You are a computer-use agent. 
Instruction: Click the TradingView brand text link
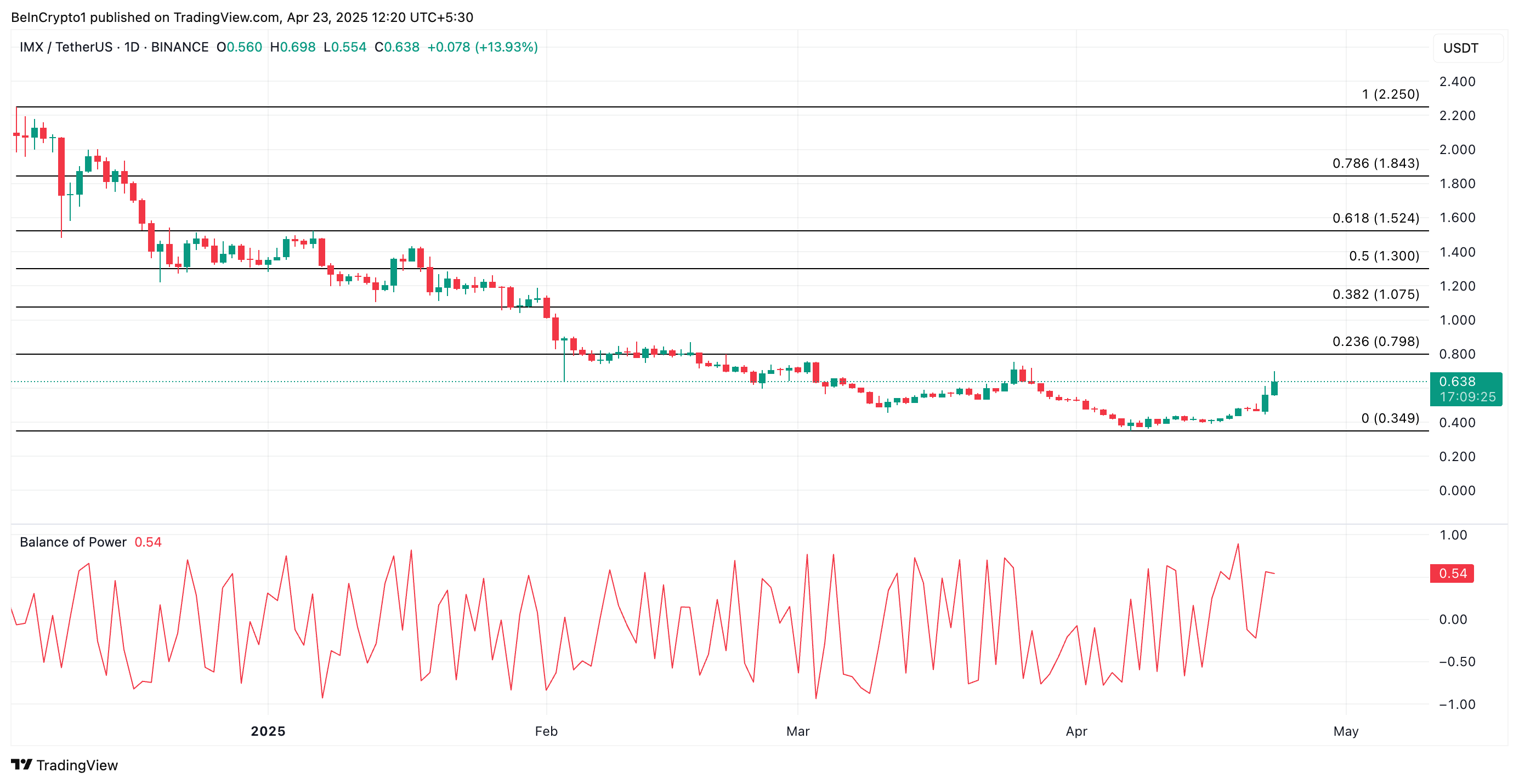click(x=77, y=765)
